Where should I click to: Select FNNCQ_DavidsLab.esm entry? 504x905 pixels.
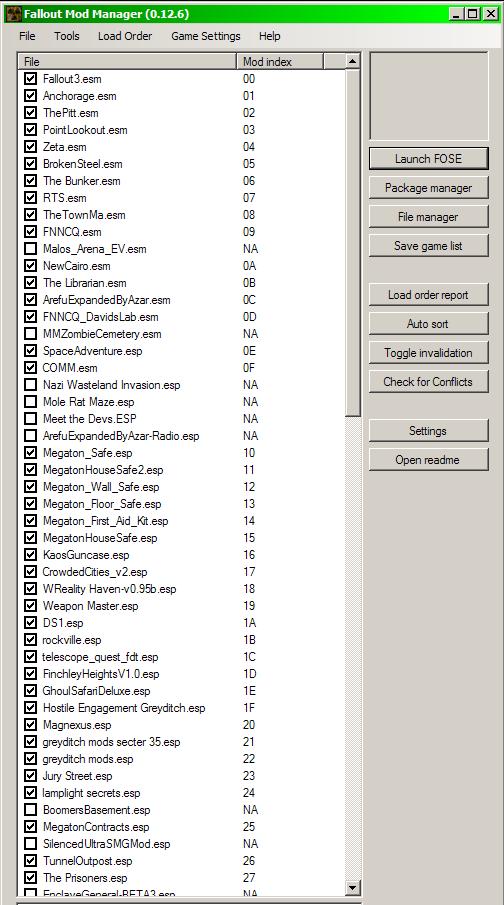click(x=100, y=317)
